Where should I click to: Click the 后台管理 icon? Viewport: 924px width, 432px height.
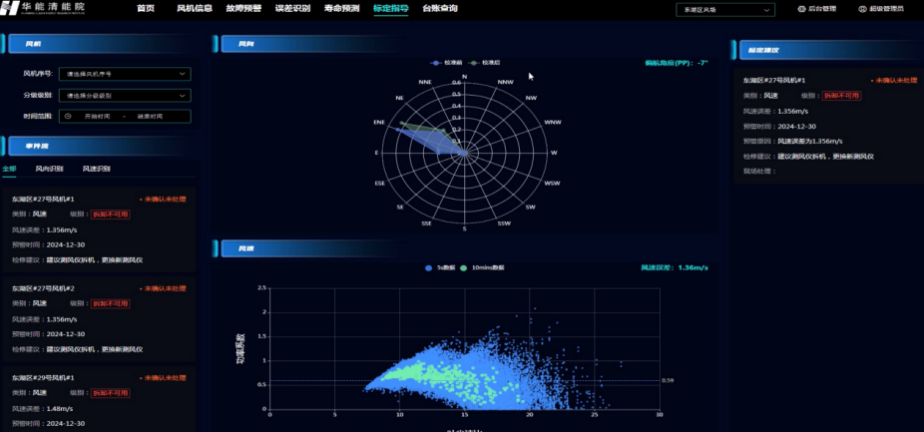click(801, 9)
